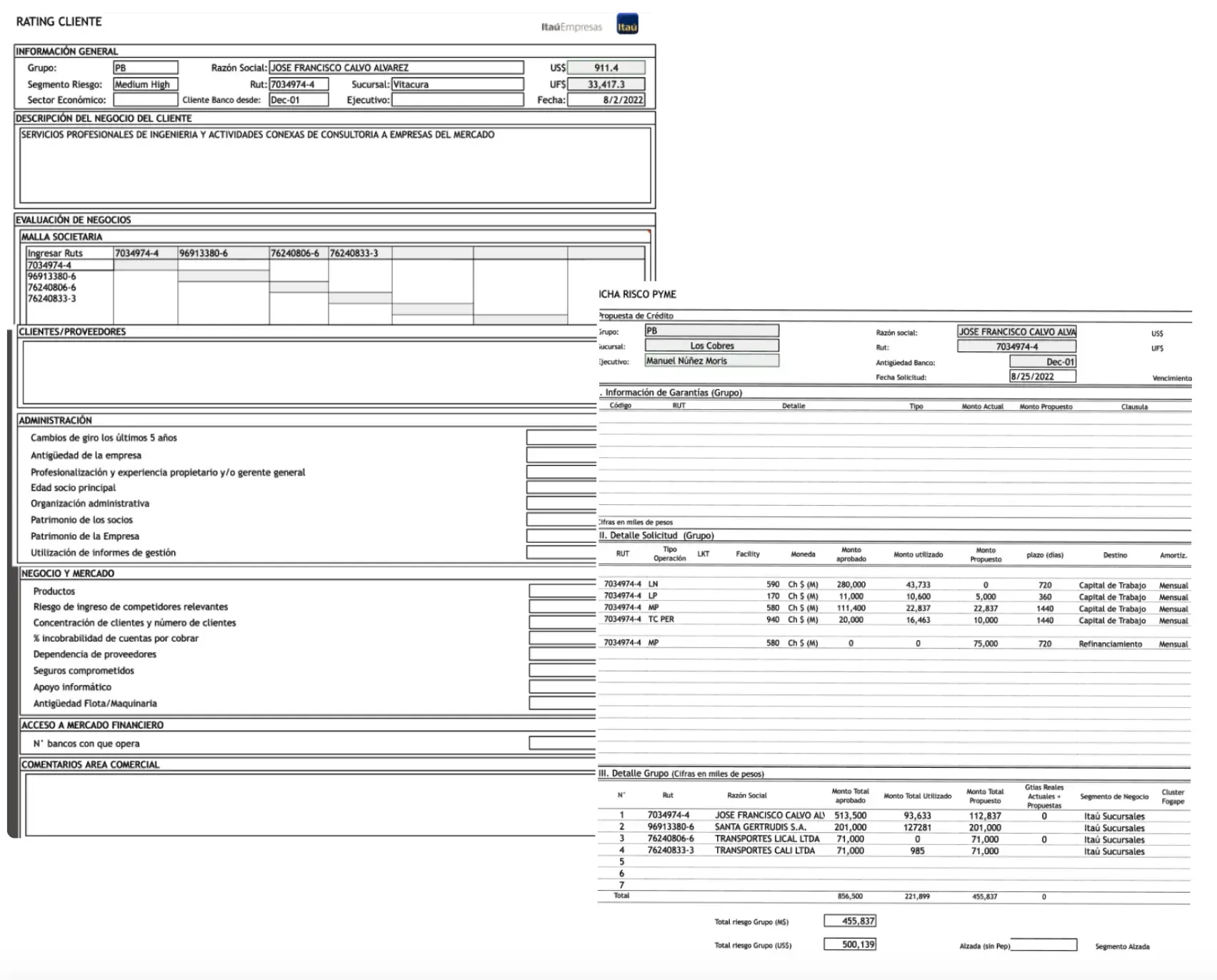Click the Refinanciamiento destino cell
Image resolution: width=1217 pixels, height=980 pixels.
pos(1110,644)
